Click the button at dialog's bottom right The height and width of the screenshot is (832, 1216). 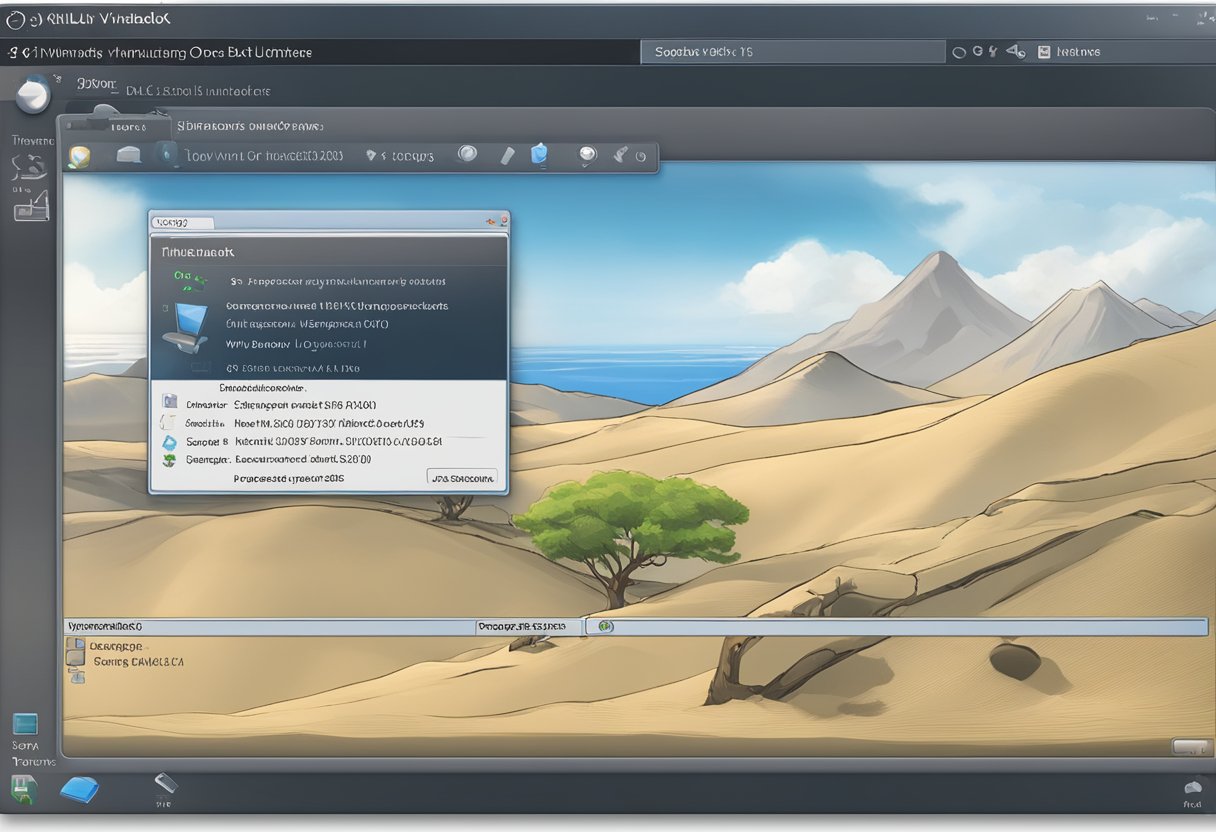pos(461,478)
